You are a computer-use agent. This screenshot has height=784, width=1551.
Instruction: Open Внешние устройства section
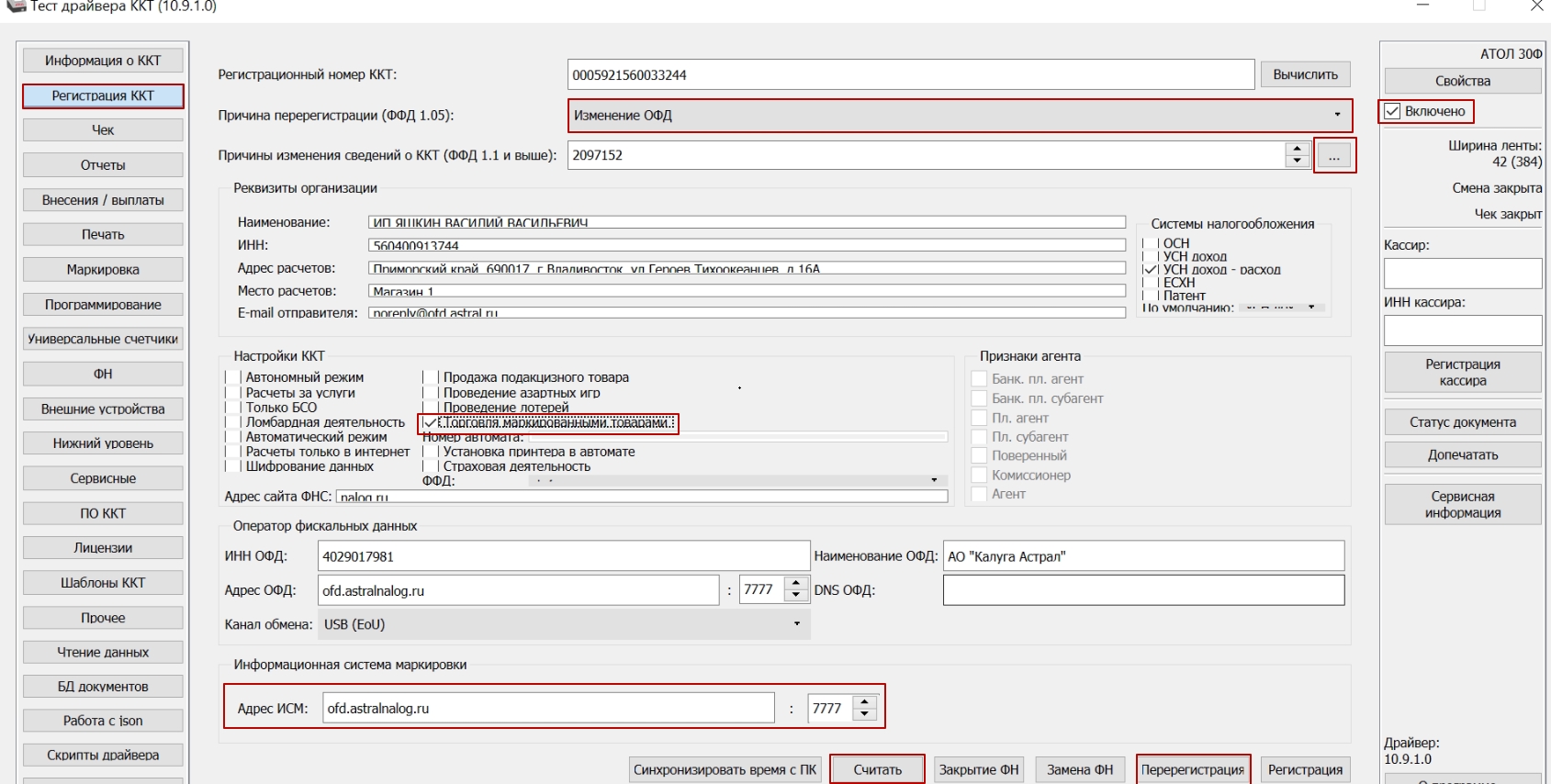[103, 409]
